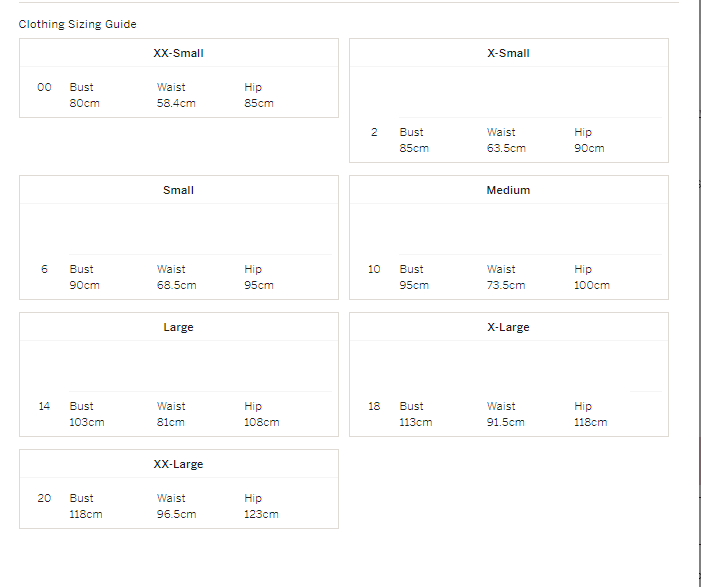Click size number 20 row label
The height and width of the screenshot is (587, 701).
44,498
